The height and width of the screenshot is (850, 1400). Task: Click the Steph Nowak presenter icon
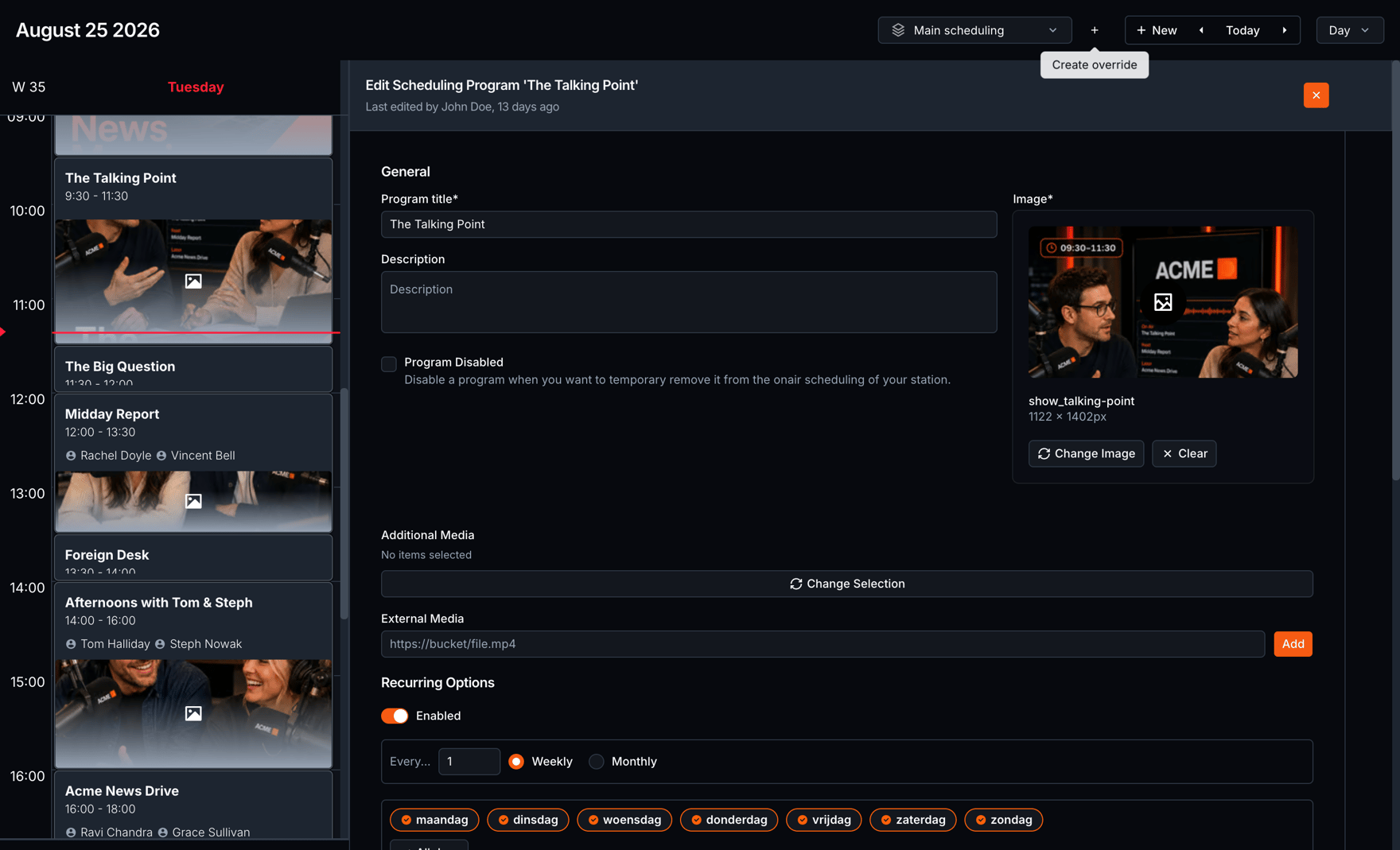point(160,644)
